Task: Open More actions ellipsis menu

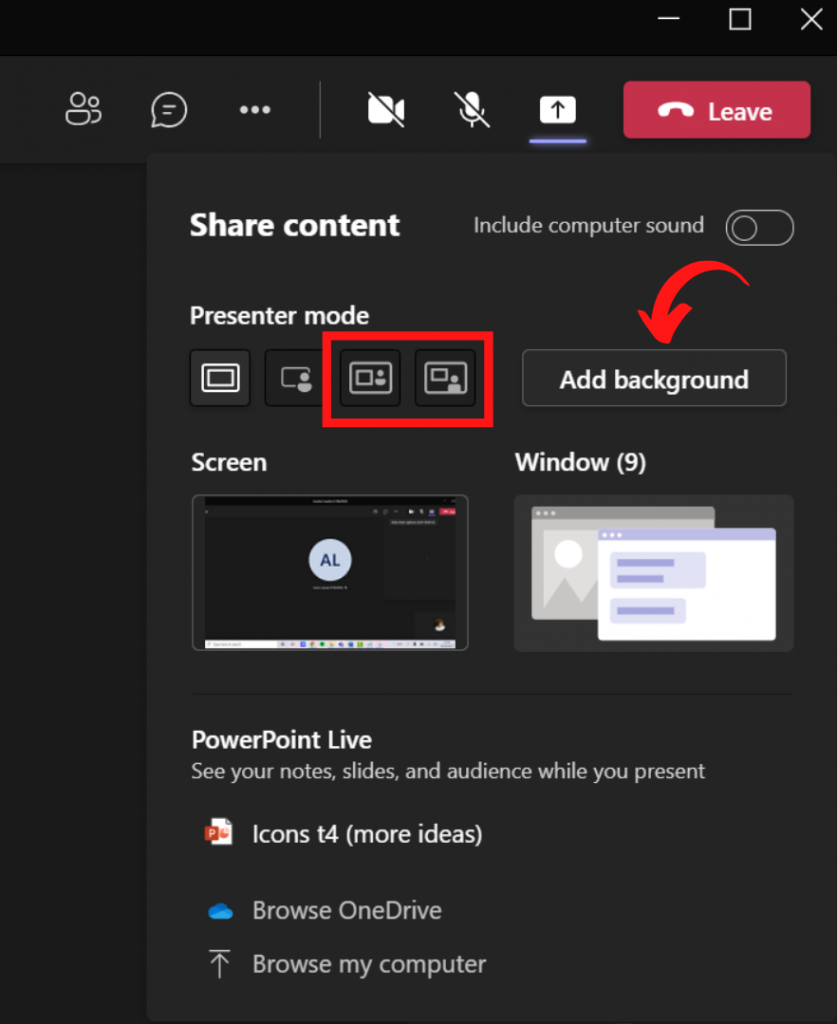Action: (255, 110)
